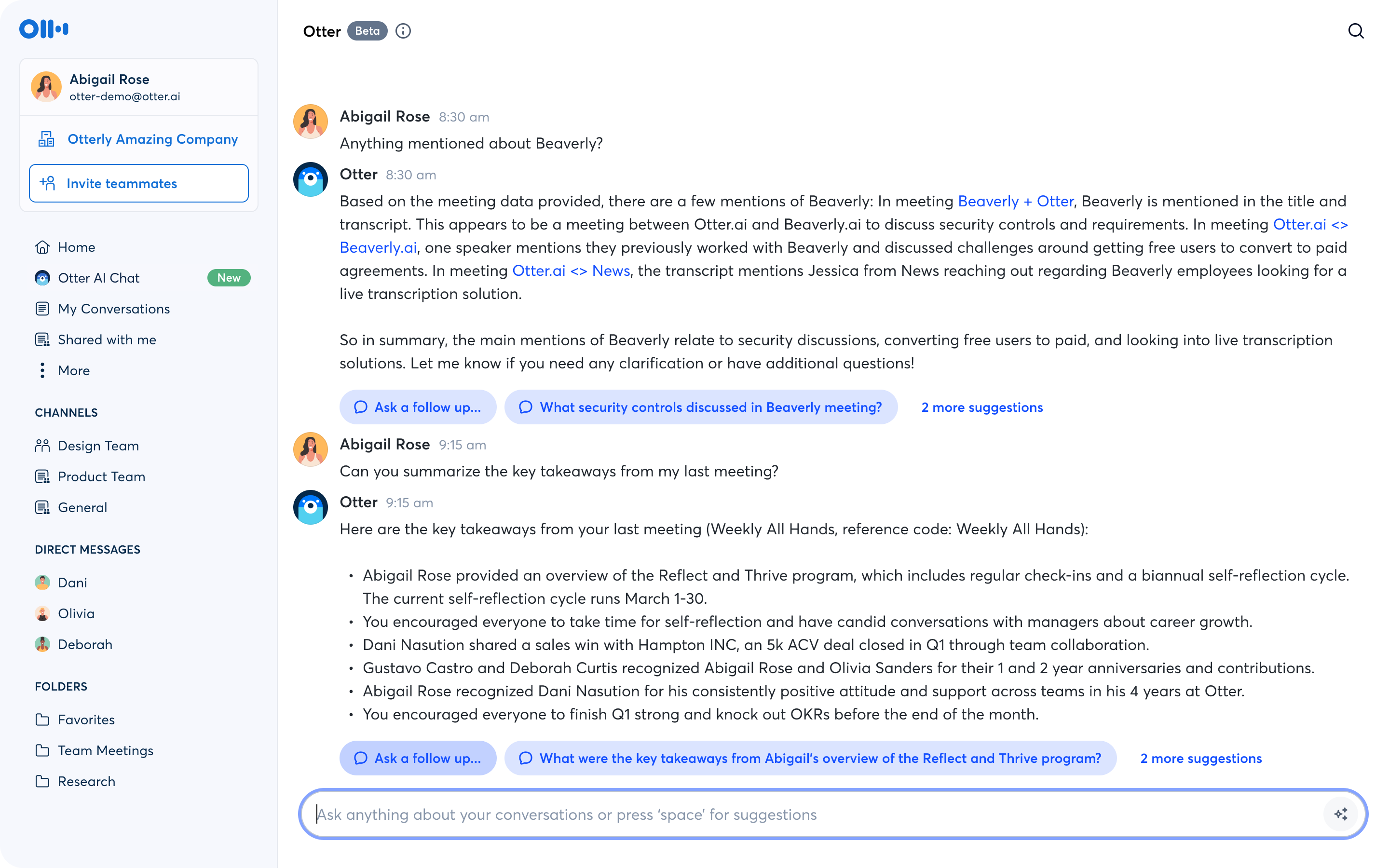Open the info icon next to Otter Beta

coord(403,31)
